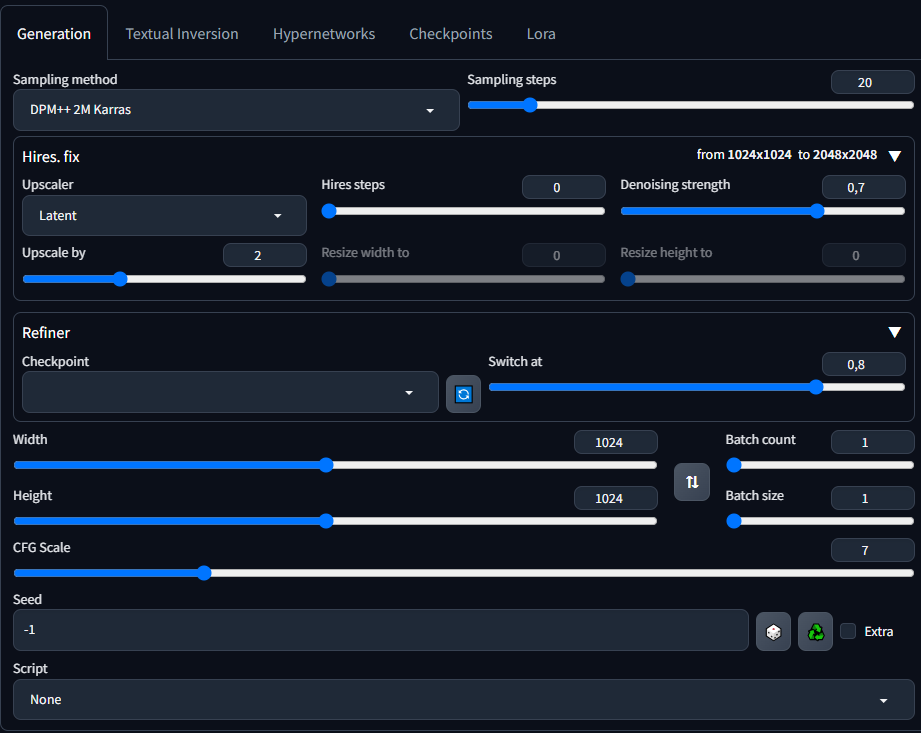
Task: Click the Upscale by slider handle
Action: tap(120, 279)
